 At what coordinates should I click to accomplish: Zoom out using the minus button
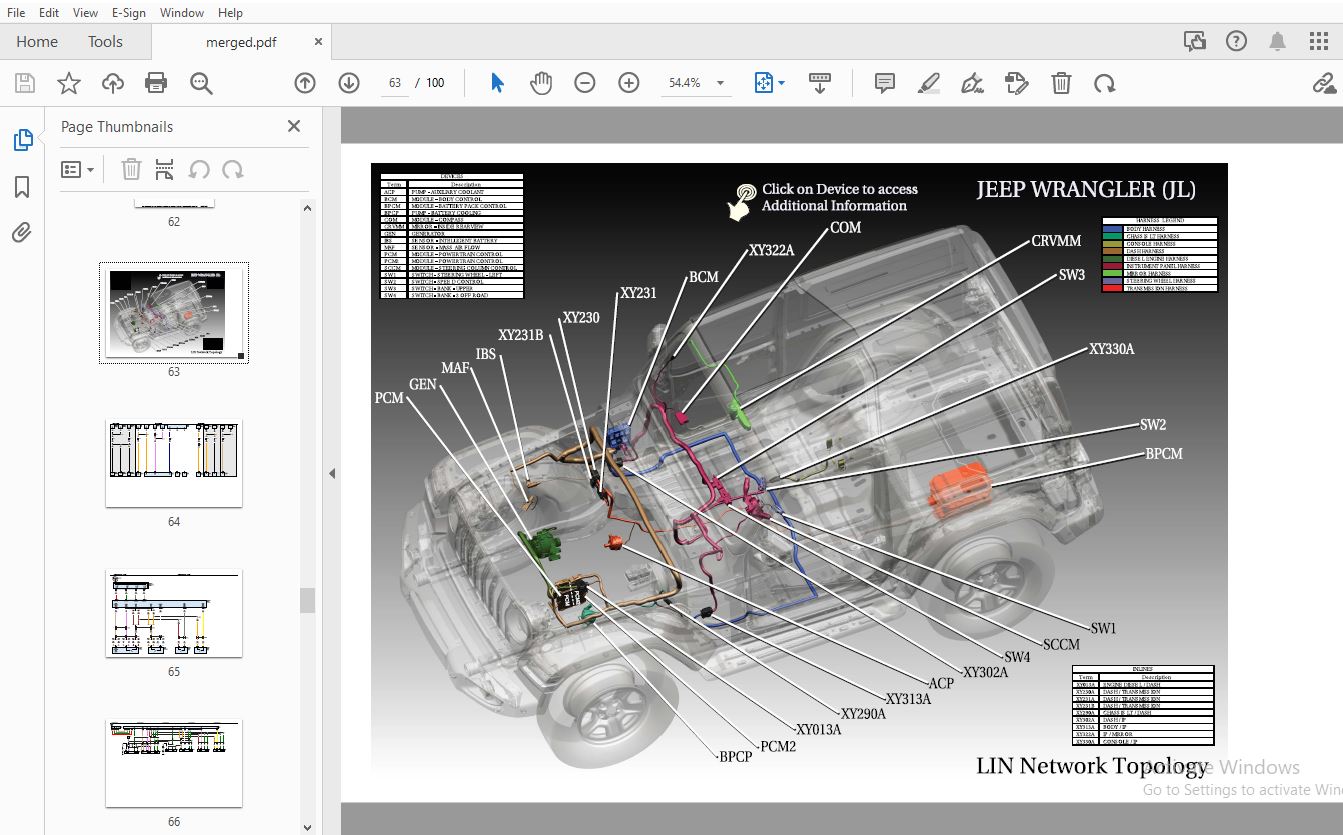[x=585, y=83]
